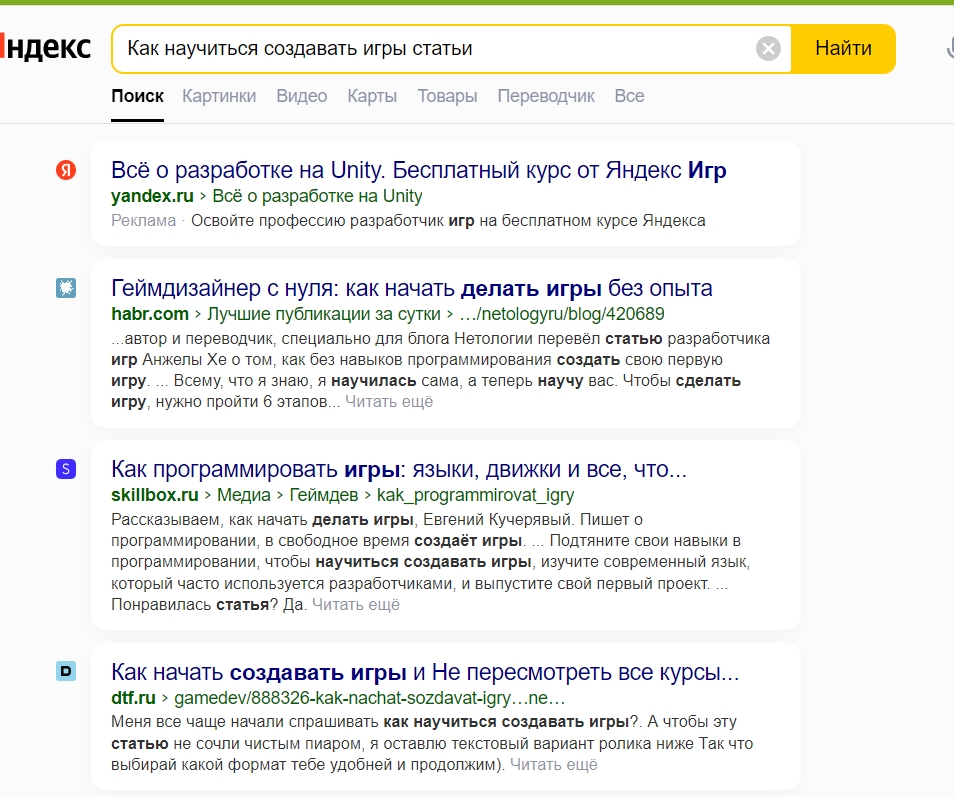
Task: Open 'Всё о разработке на Unity' result title
Action: tap(419, 170)
